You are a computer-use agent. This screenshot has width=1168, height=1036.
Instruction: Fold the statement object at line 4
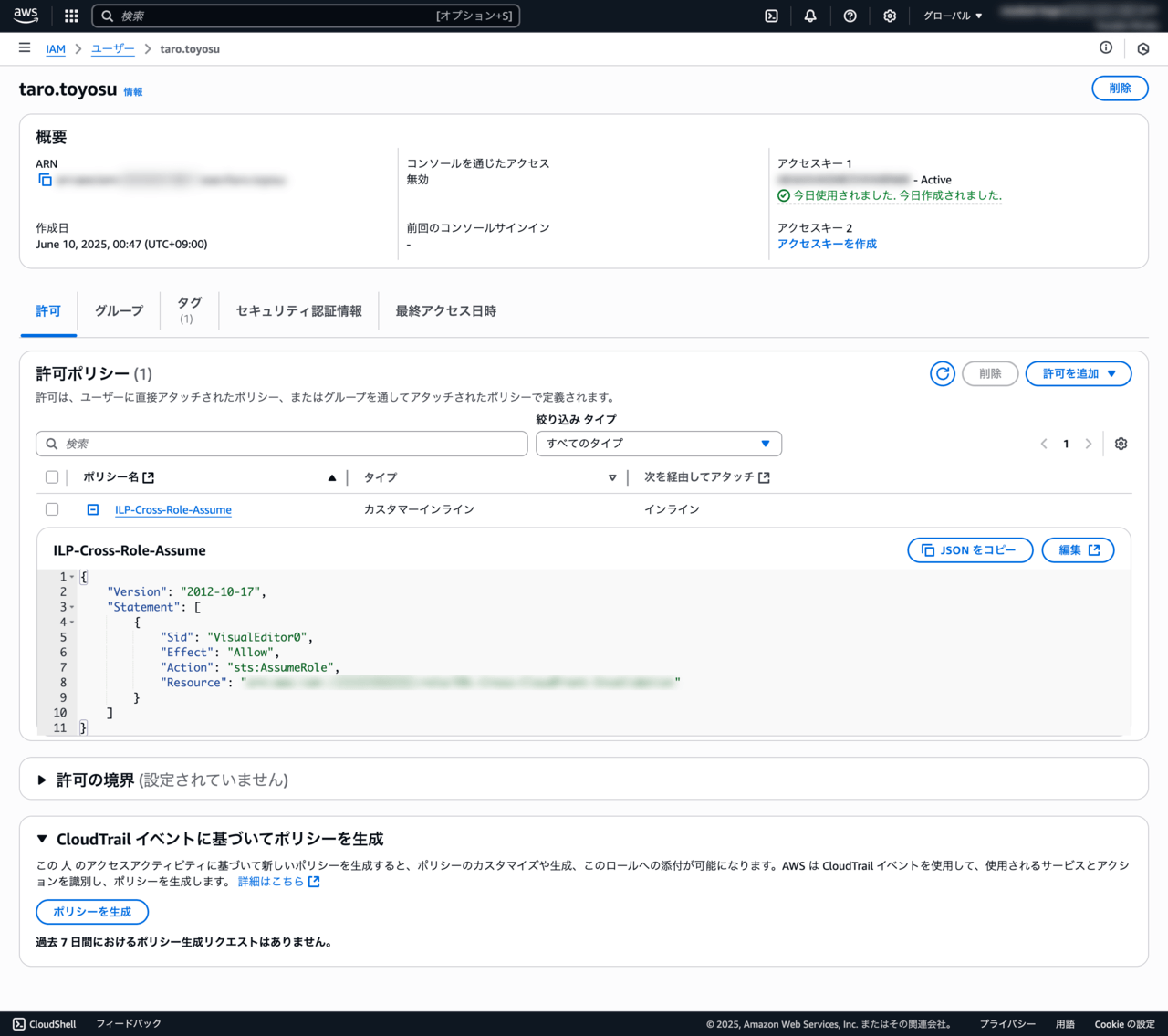(72, 623)
